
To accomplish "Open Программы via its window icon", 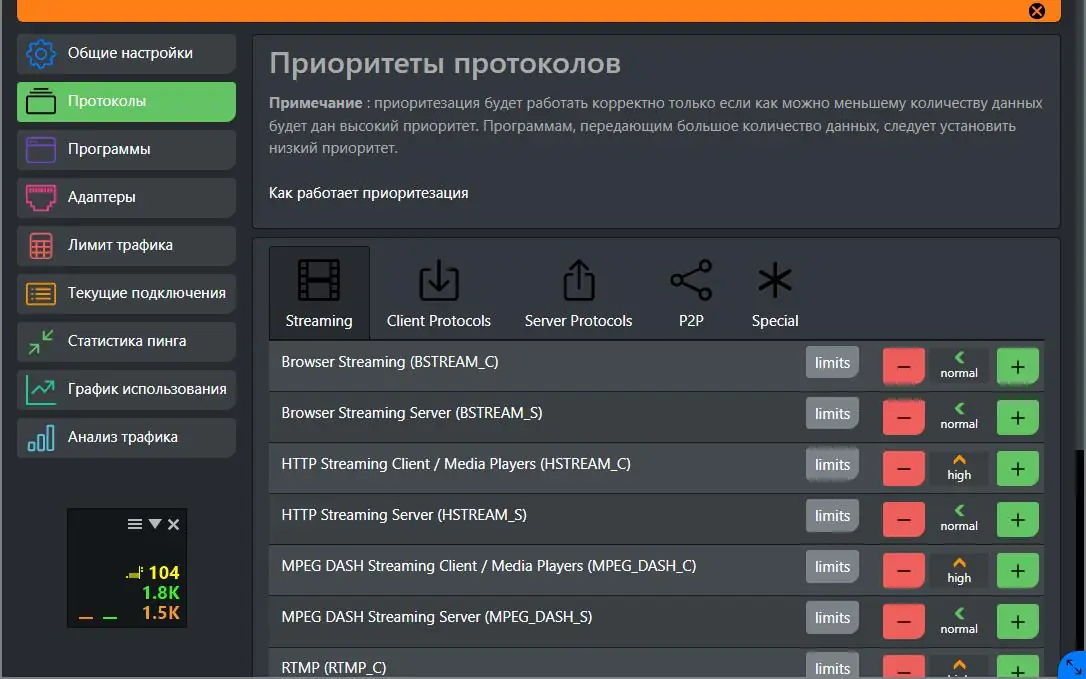I will pyautogui.click(x=40, y=149).
